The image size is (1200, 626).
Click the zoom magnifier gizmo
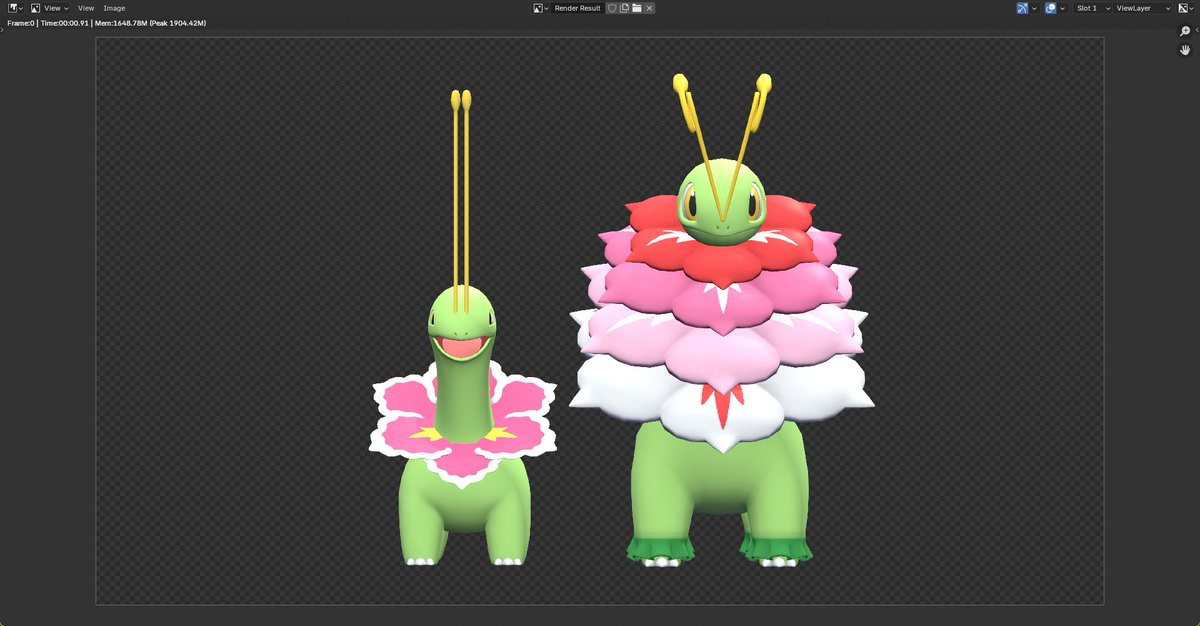[x=1185, y=31]
